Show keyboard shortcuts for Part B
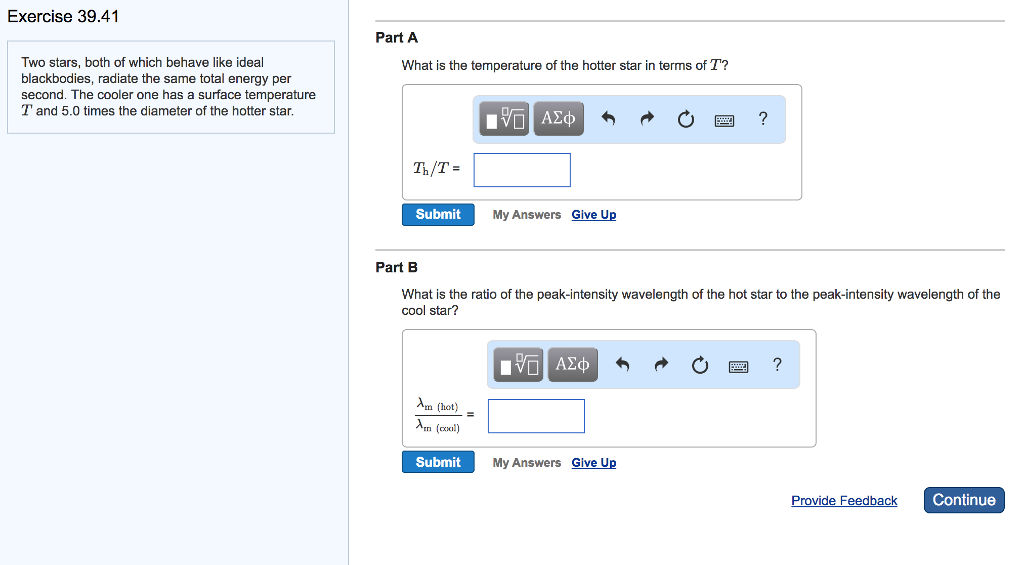 [738, 366]
